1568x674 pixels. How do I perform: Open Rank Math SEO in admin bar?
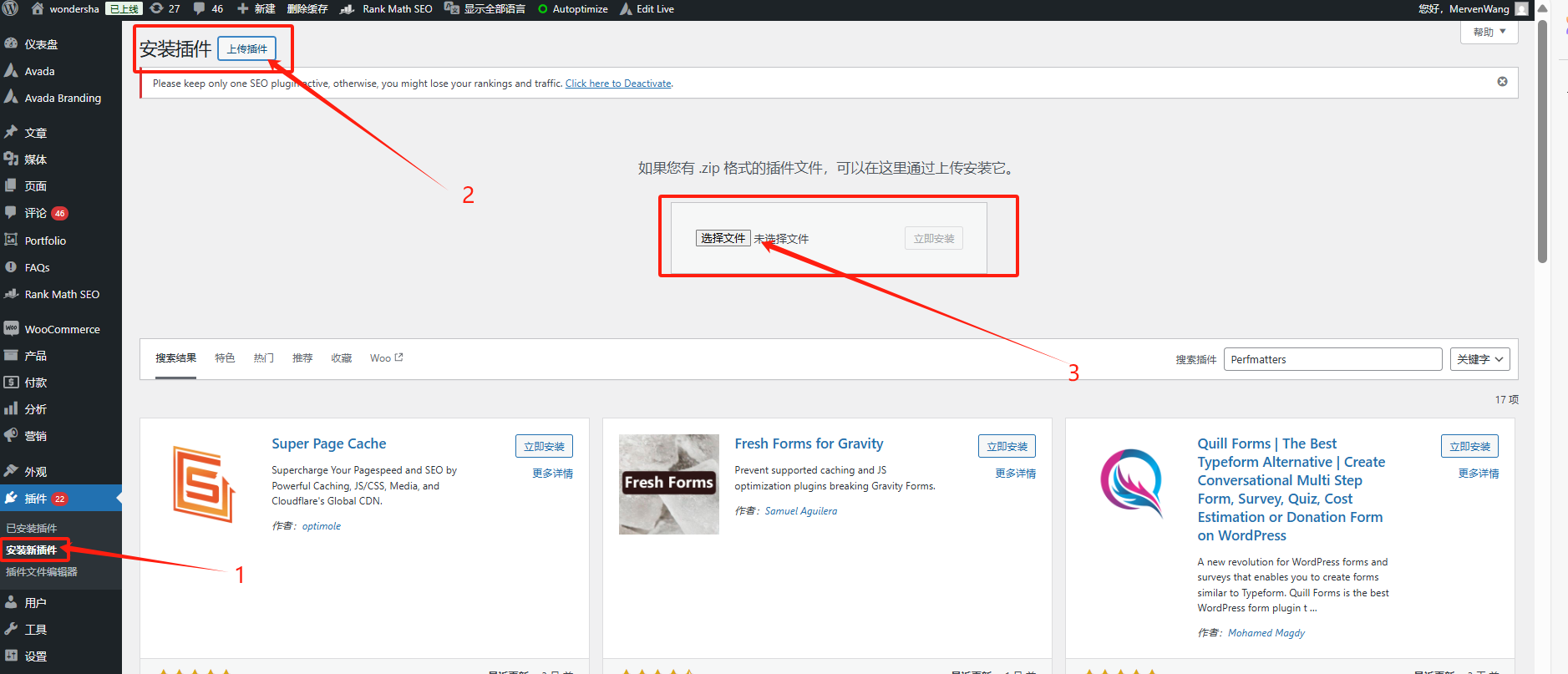(387, 9)
